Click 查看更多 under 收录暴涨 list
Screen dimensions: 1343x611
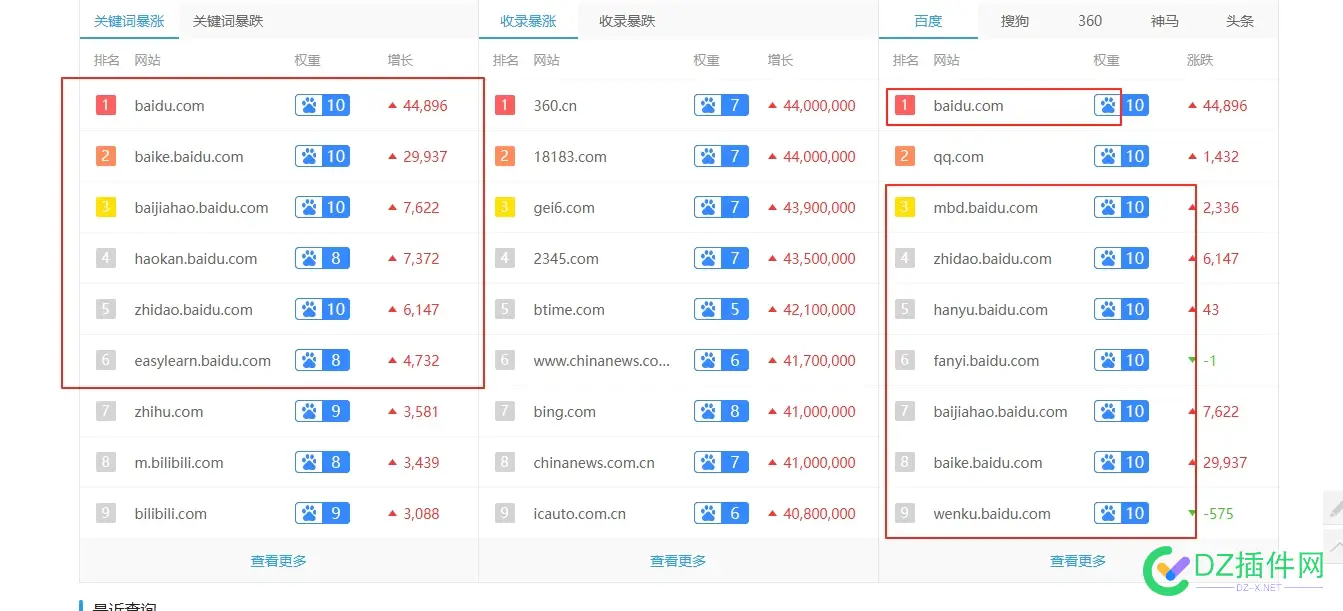coord(678,561)
